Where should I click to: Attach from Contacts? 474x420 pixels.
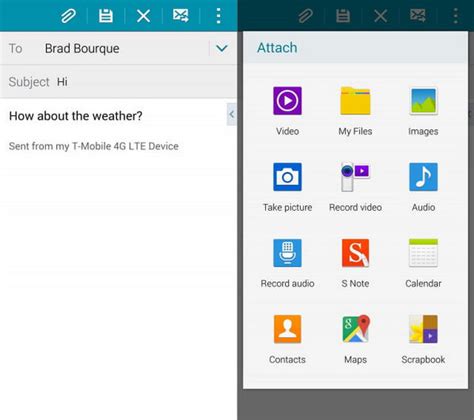(287, 339)
